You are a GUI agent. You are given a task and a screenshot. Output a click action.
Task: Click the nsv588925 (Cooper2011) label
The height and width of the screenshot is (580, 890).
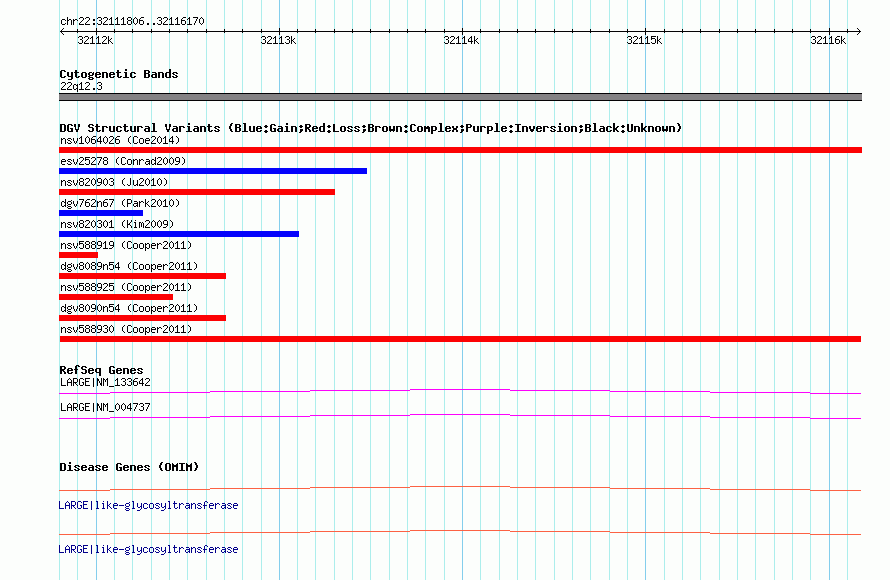(x=126, y=287)
